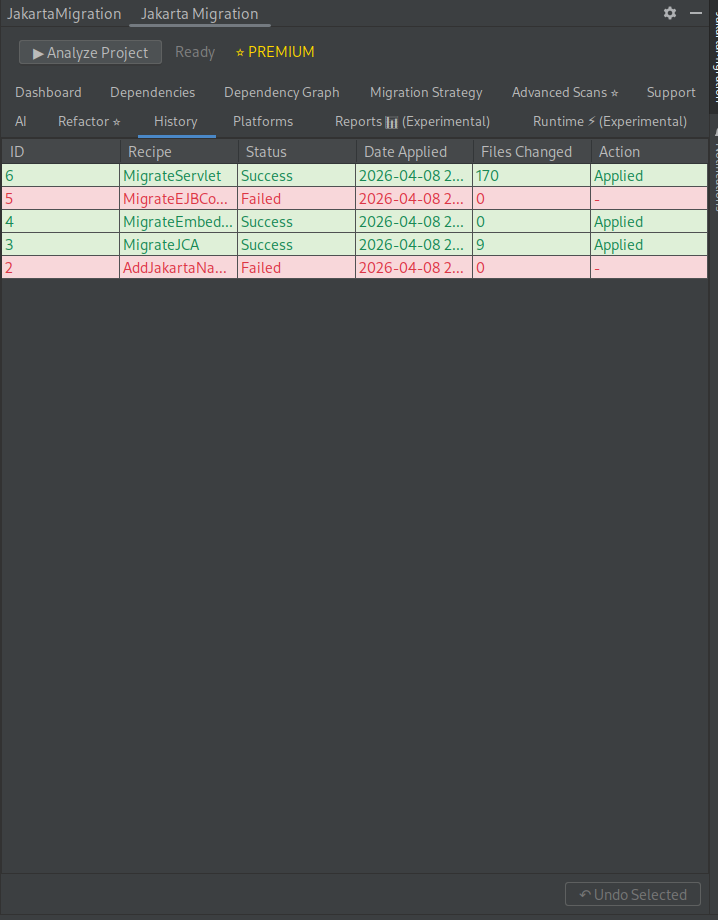Click ID cell 5

pos(60,199)
